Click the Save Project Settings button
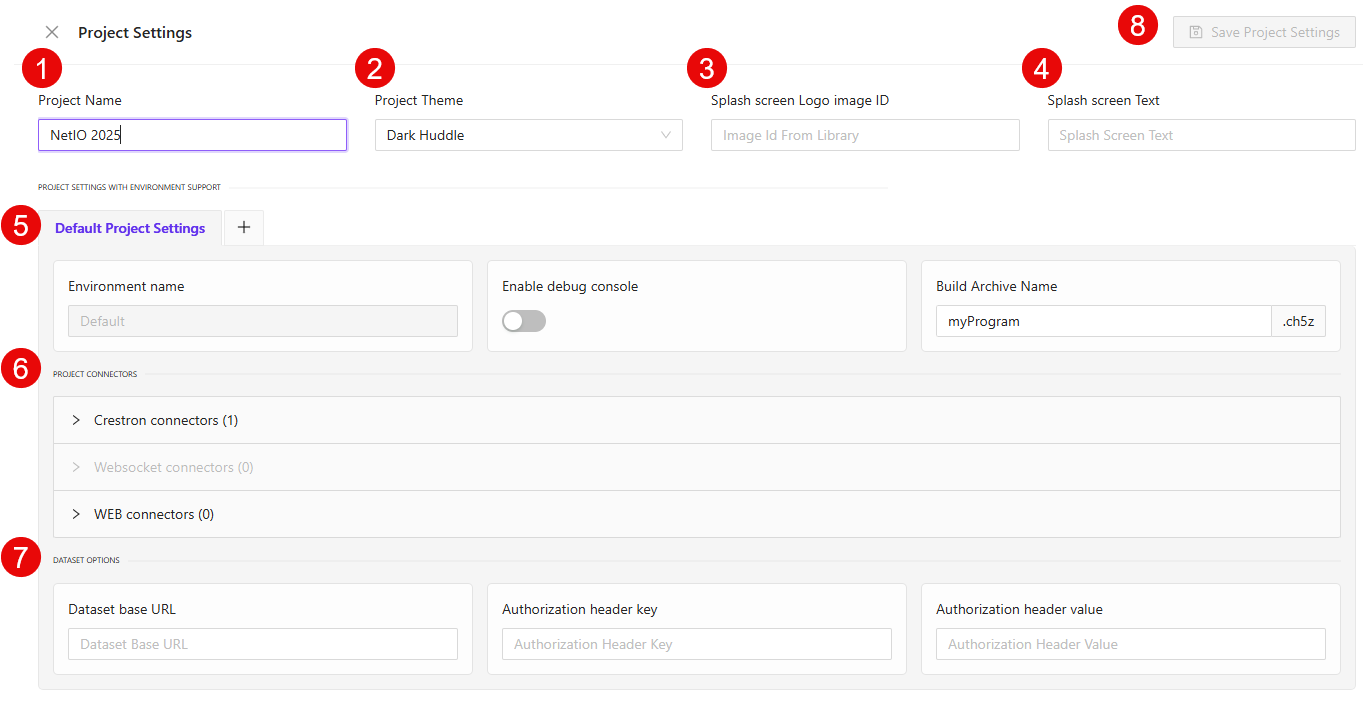The width and height of the screenshot is (1363, 714). [x=1263, y=31]
